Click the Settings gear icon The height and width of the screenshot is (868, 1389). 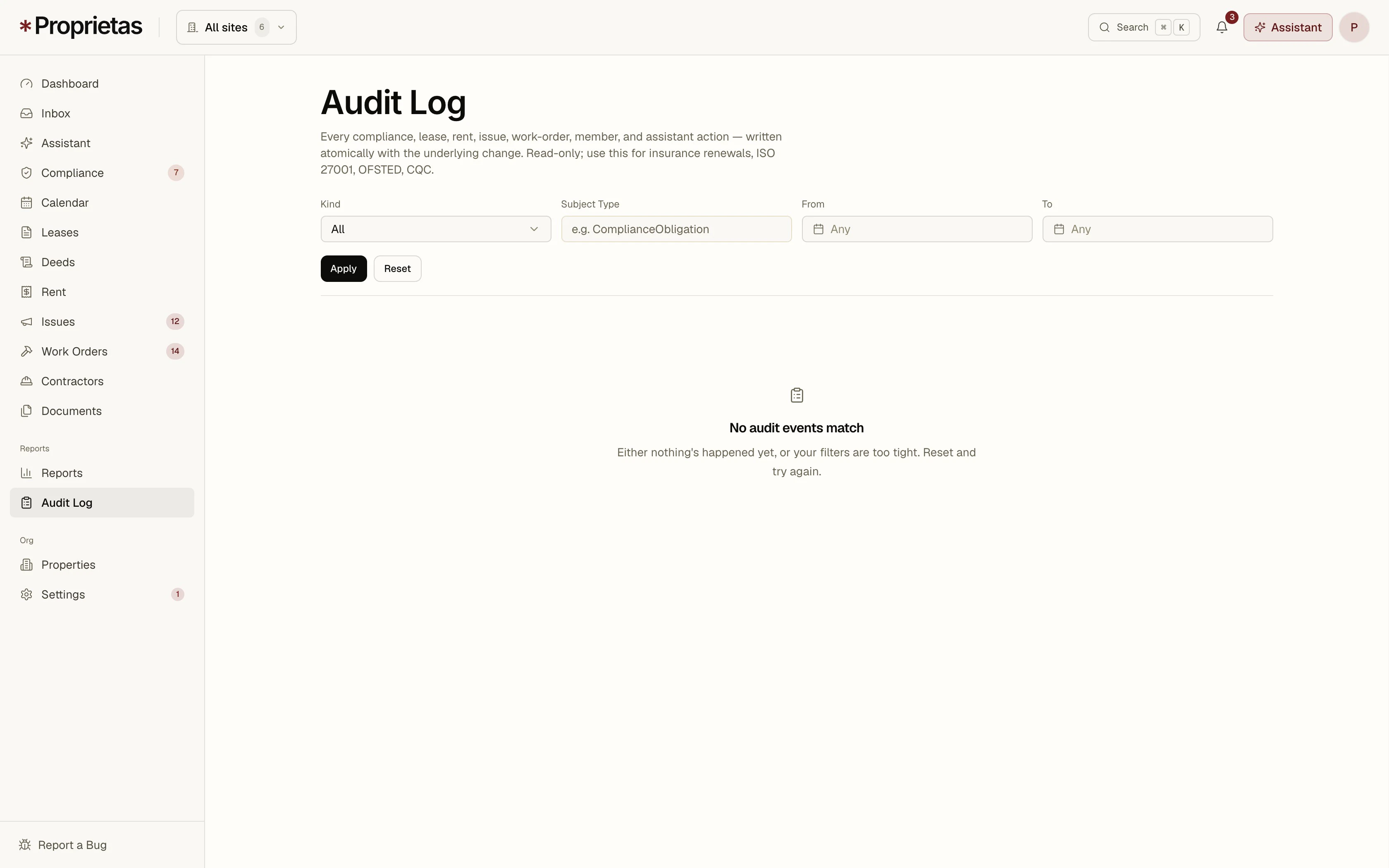pyautogui.click(x=26, y=595)
